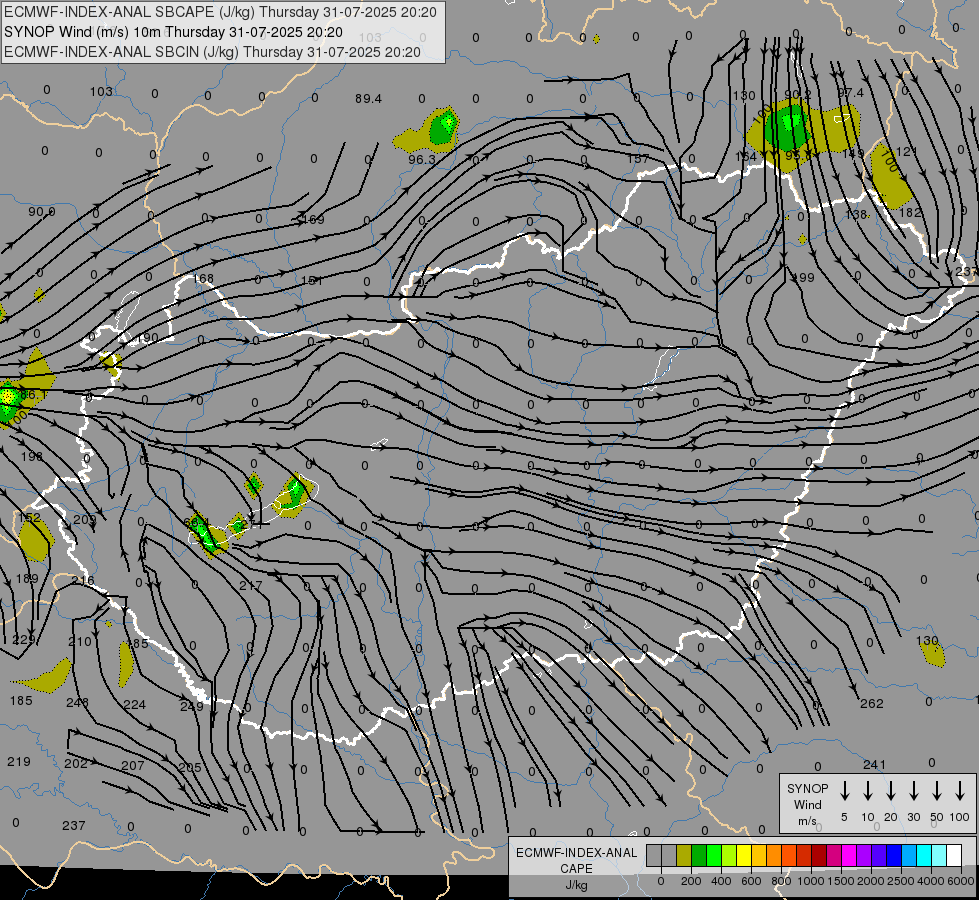Click the 169 value on the map
Image resolution: width=979 pixels, height=900 pixels.
[x=313, y=219]
